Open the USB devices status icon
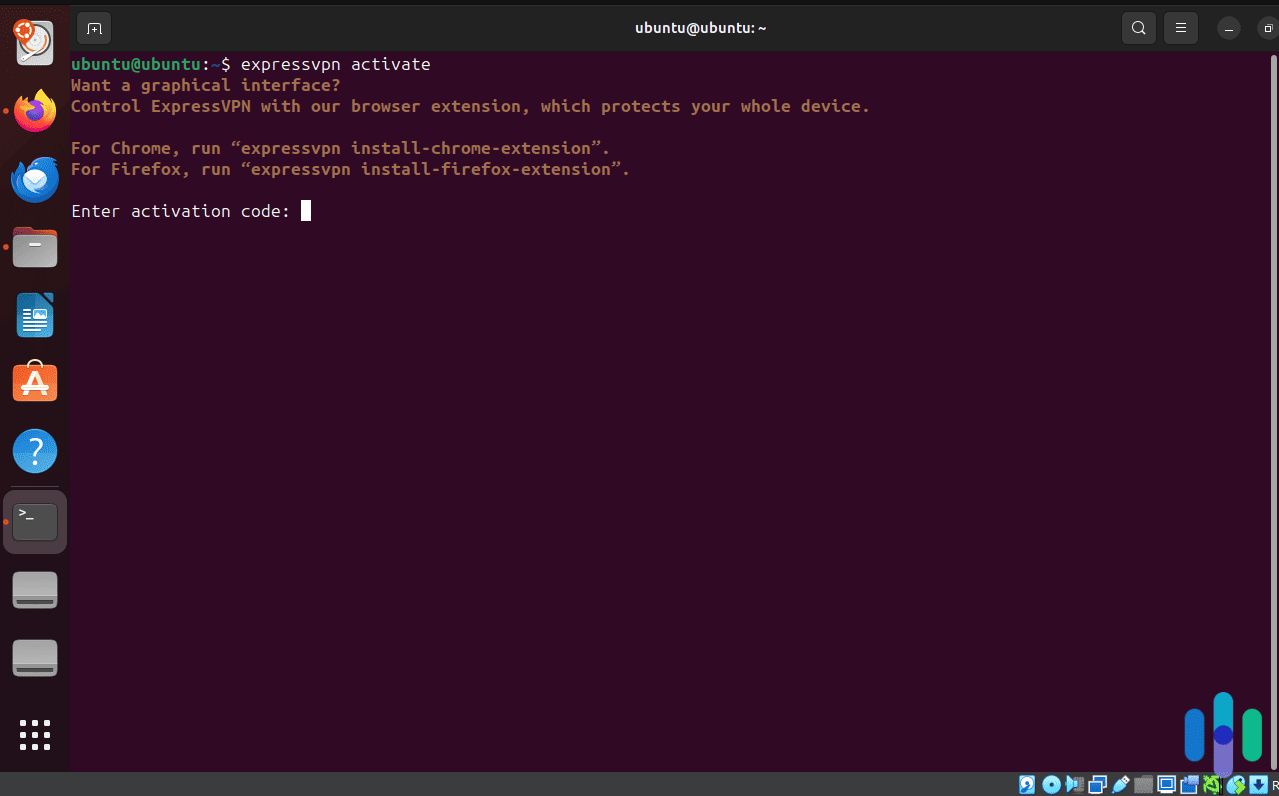Image resolution: width=1279 pixels, height=796 pixels. coord(1119,784)
